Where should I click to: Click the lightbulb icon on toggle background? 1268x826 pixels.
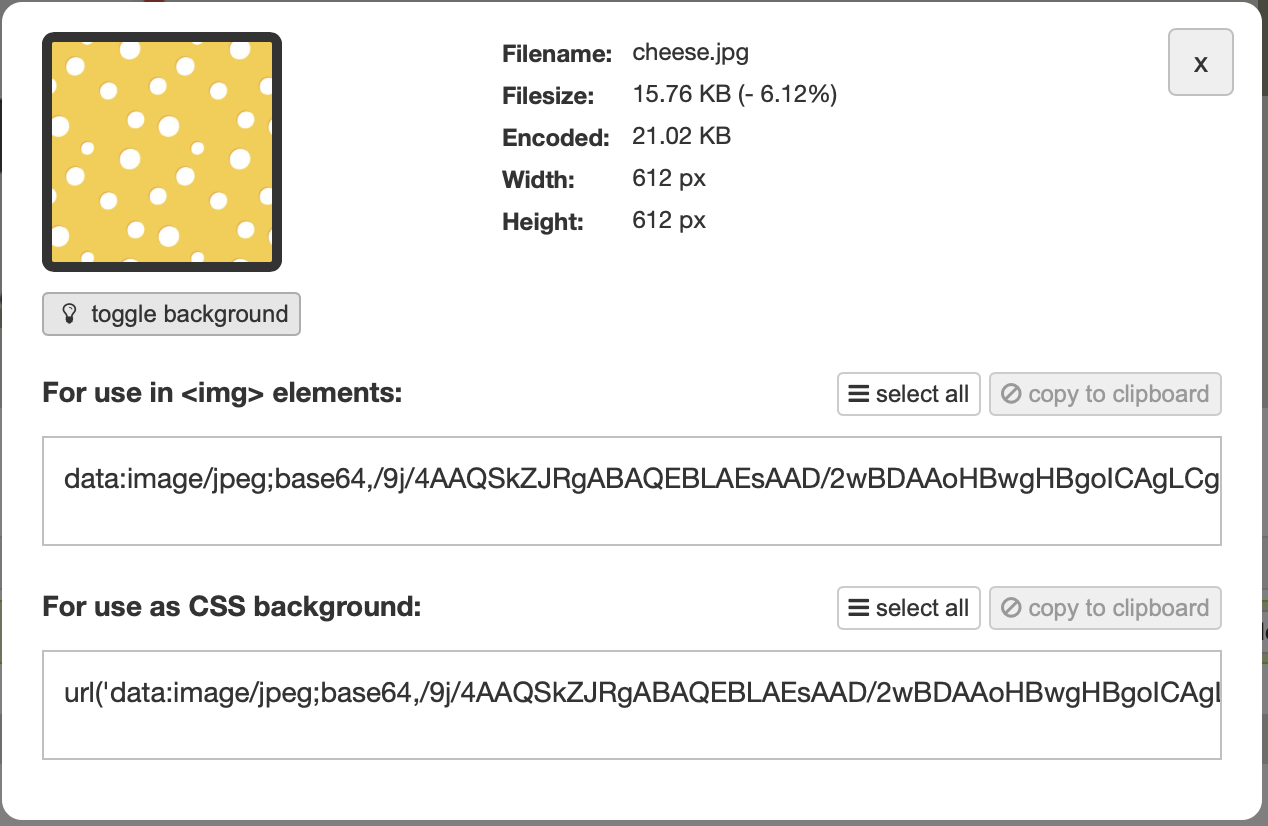(67, 314)
